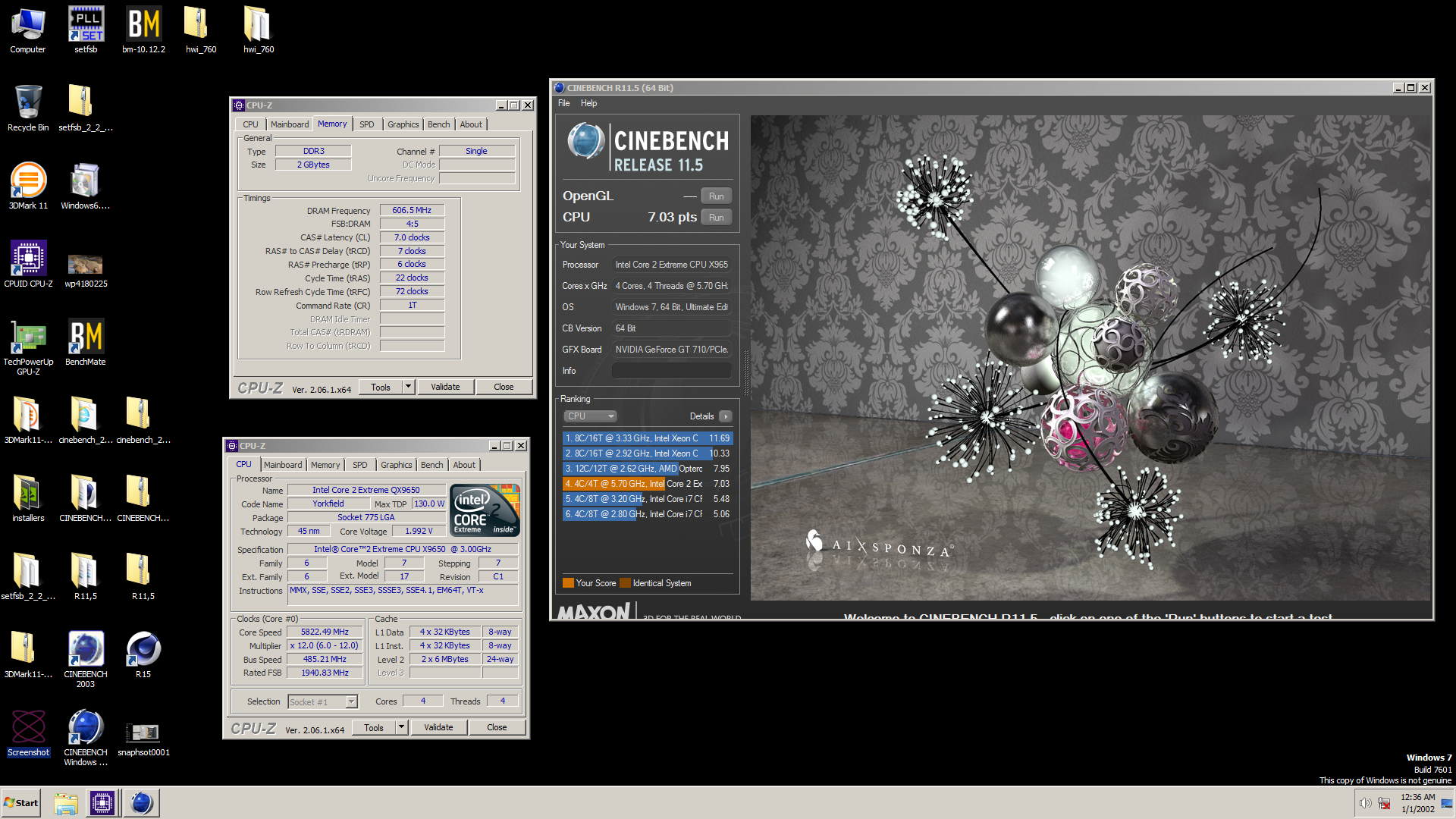The image size is (1456, 819).
Task: Click the Intel Core 2 Extreme QX9650 name field
Action: point(366,490)
